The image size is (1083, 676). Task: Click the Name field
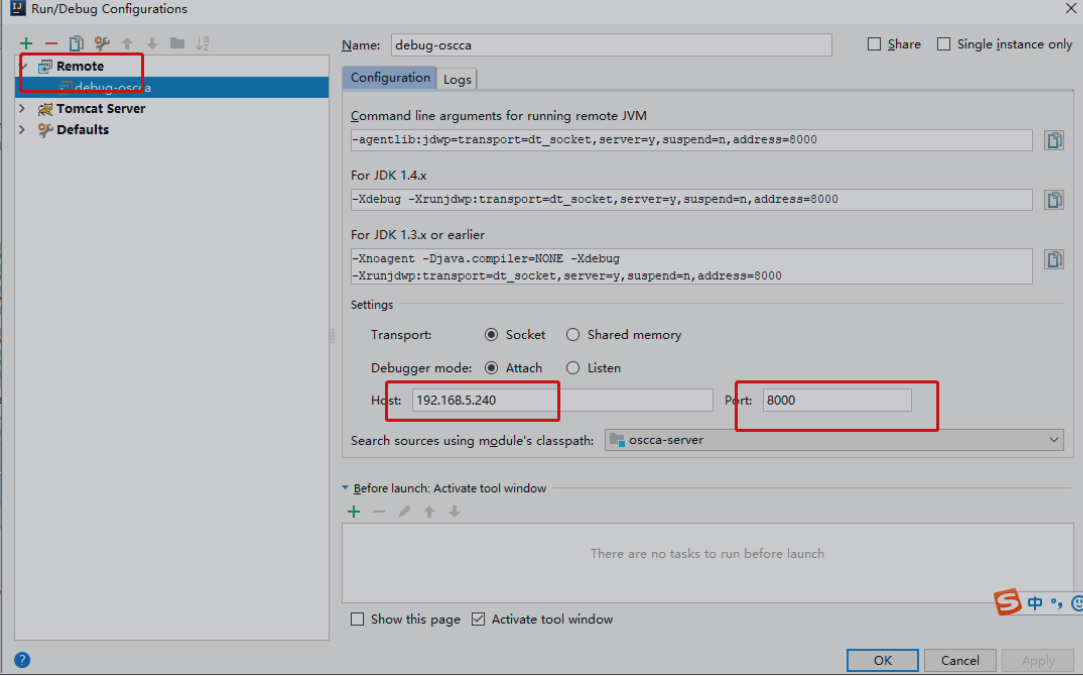click(x=611, y=45)
